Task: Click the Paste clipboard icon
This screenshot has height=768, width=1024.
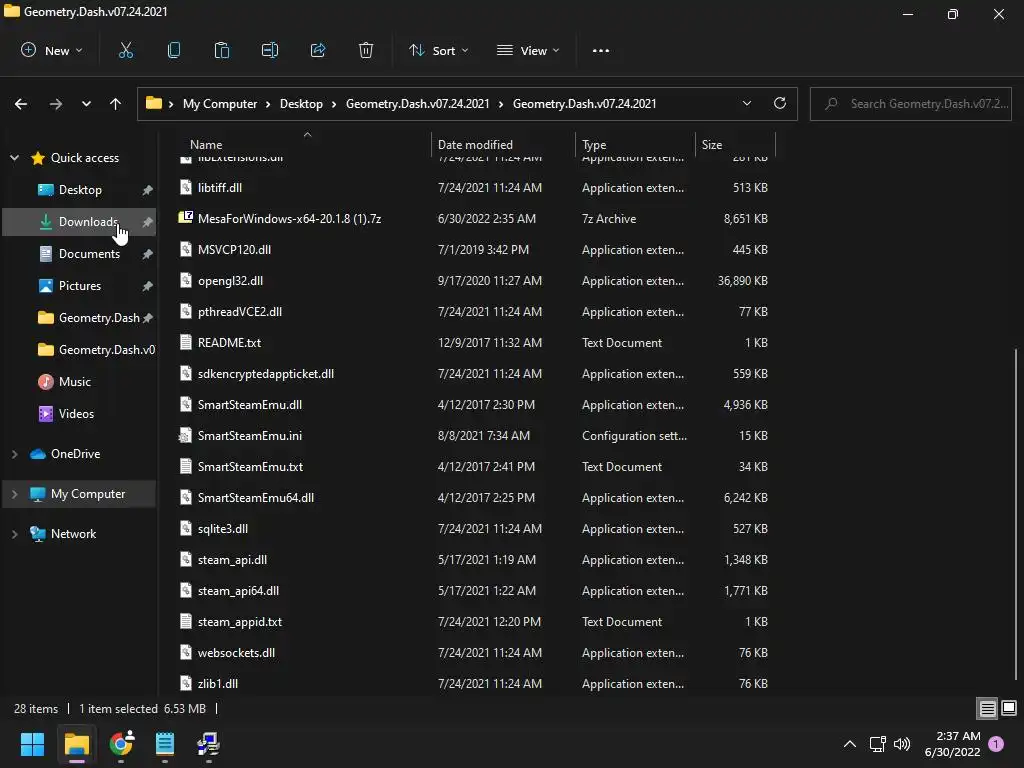Action: tap(222, 50)
